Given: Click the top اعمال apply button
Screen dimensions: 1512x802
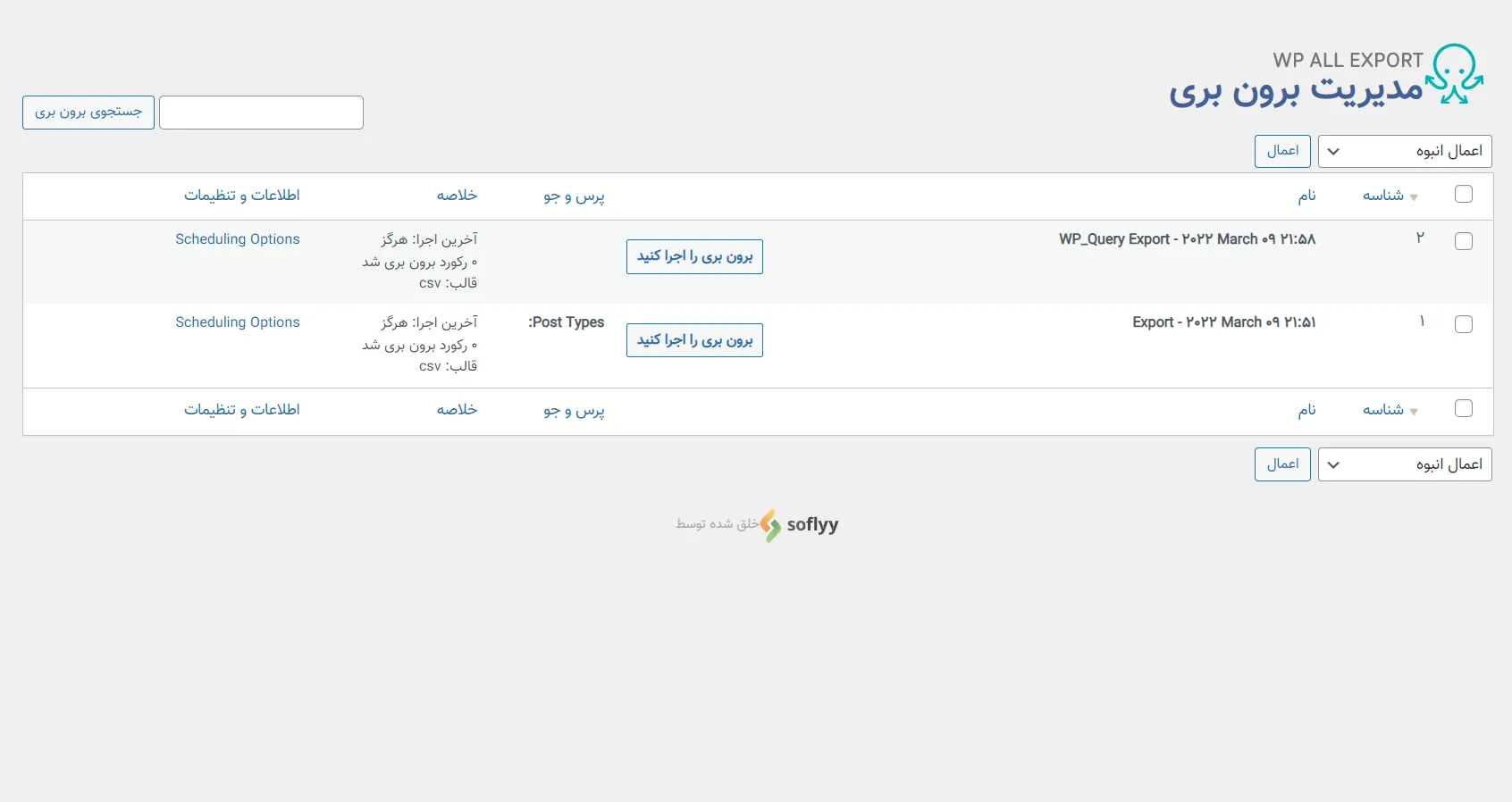Looking at the screenshot, I should click(1282, 152).
